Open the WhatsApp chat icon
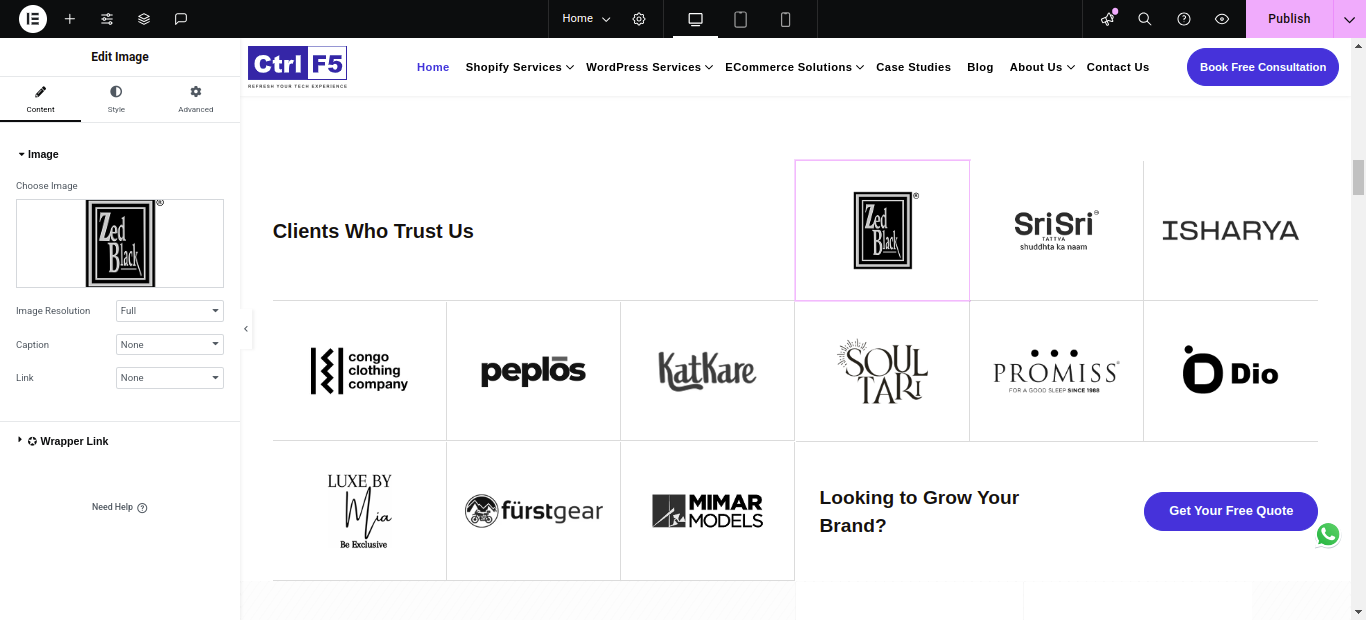 [1328, 535]
